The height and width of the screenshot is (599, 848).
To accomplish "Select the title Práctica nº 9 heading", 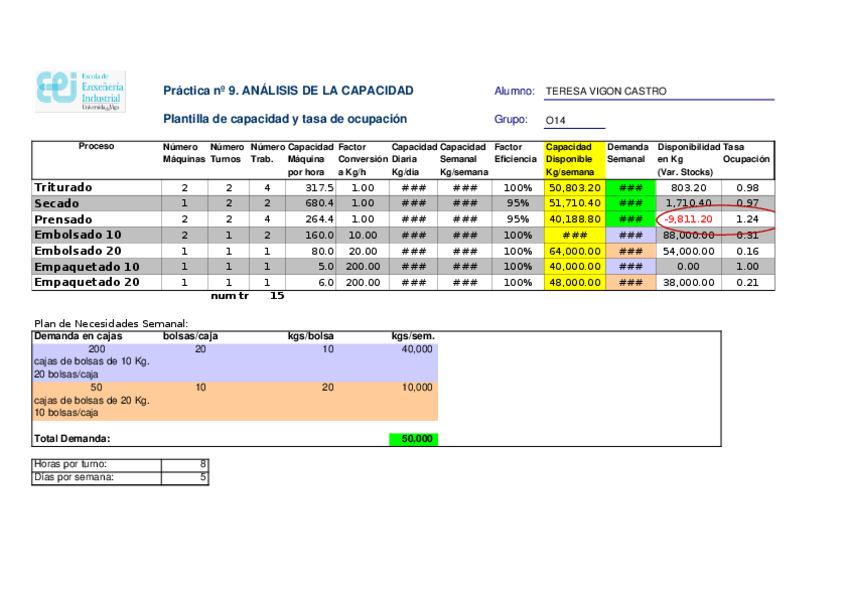I will (x=288, y=91).
